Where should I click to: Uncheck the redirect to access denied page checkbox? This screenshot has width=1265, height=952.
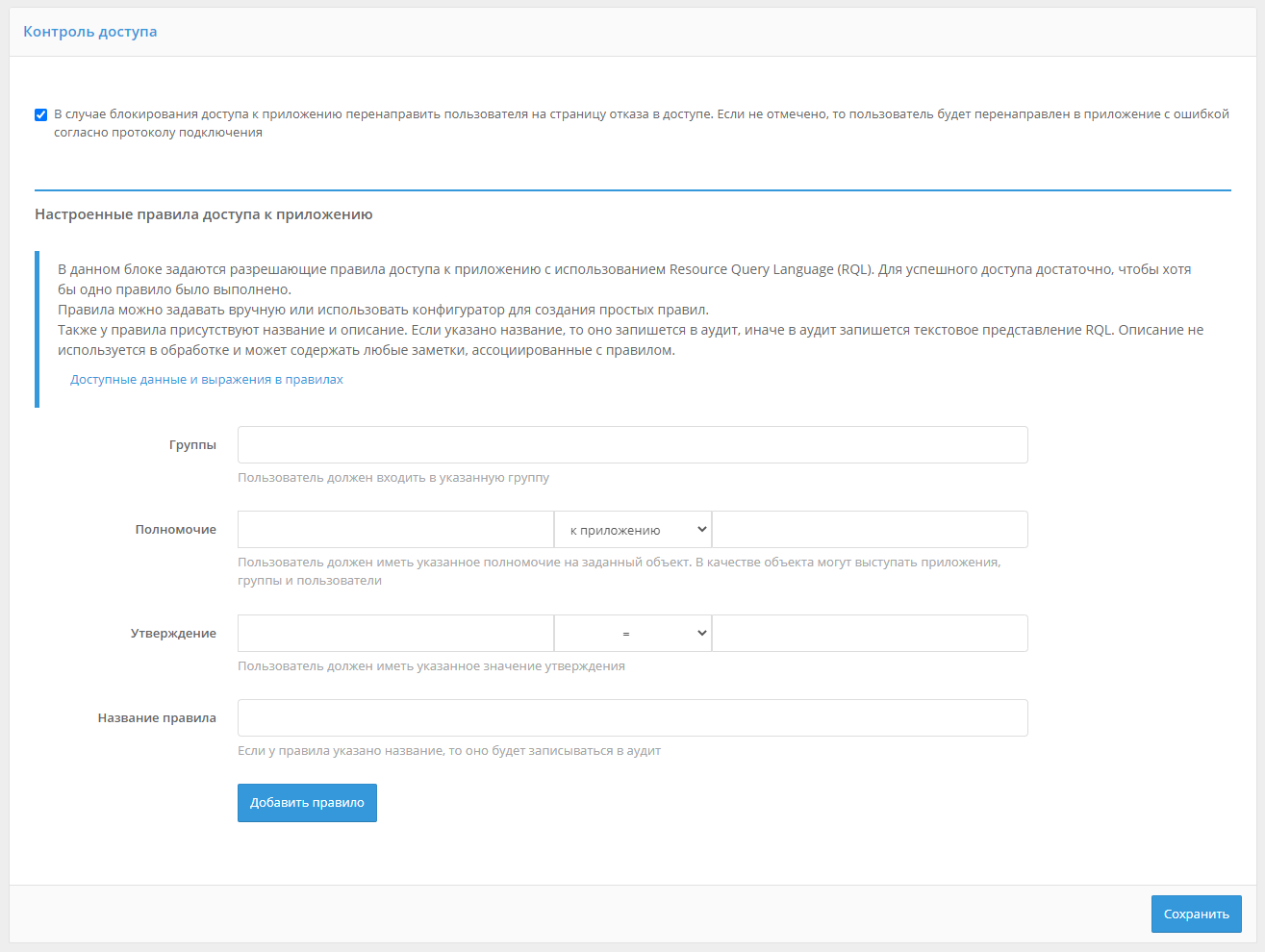click(x=41, y=115)
